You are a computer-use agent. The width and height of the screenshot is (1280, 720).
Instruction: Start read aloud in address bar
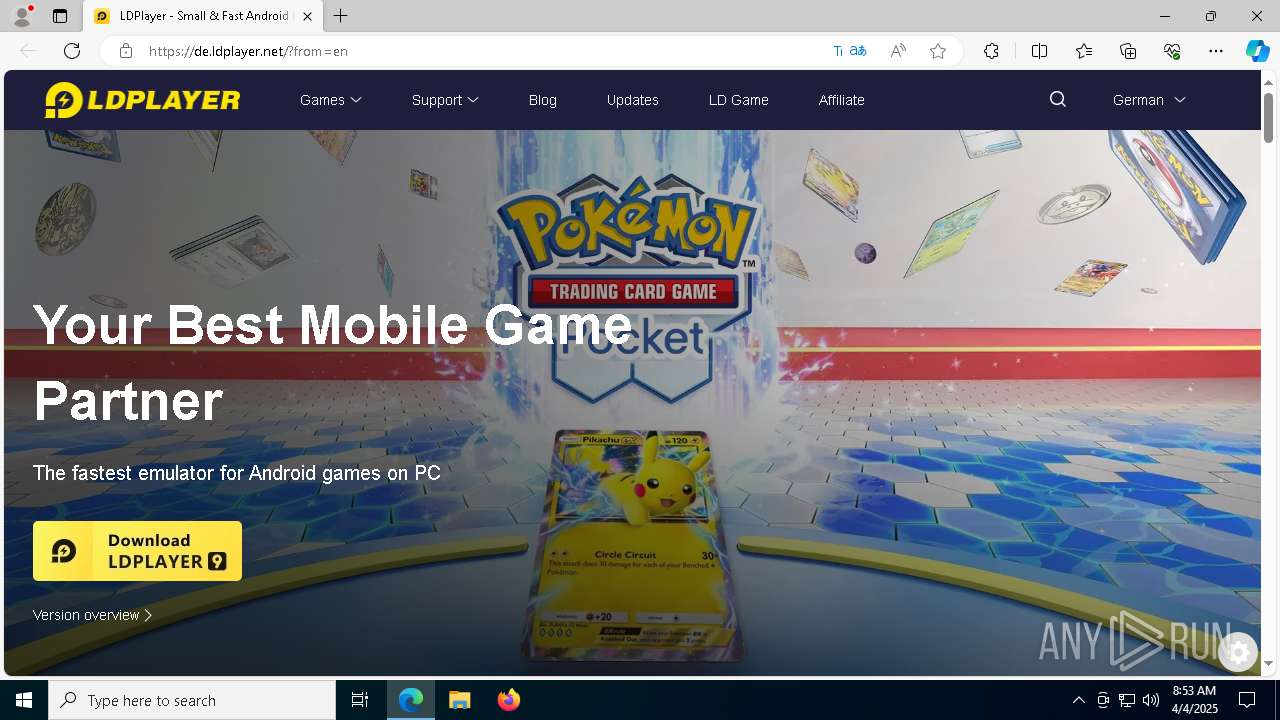pyautogui.click(x=898, y=51)
